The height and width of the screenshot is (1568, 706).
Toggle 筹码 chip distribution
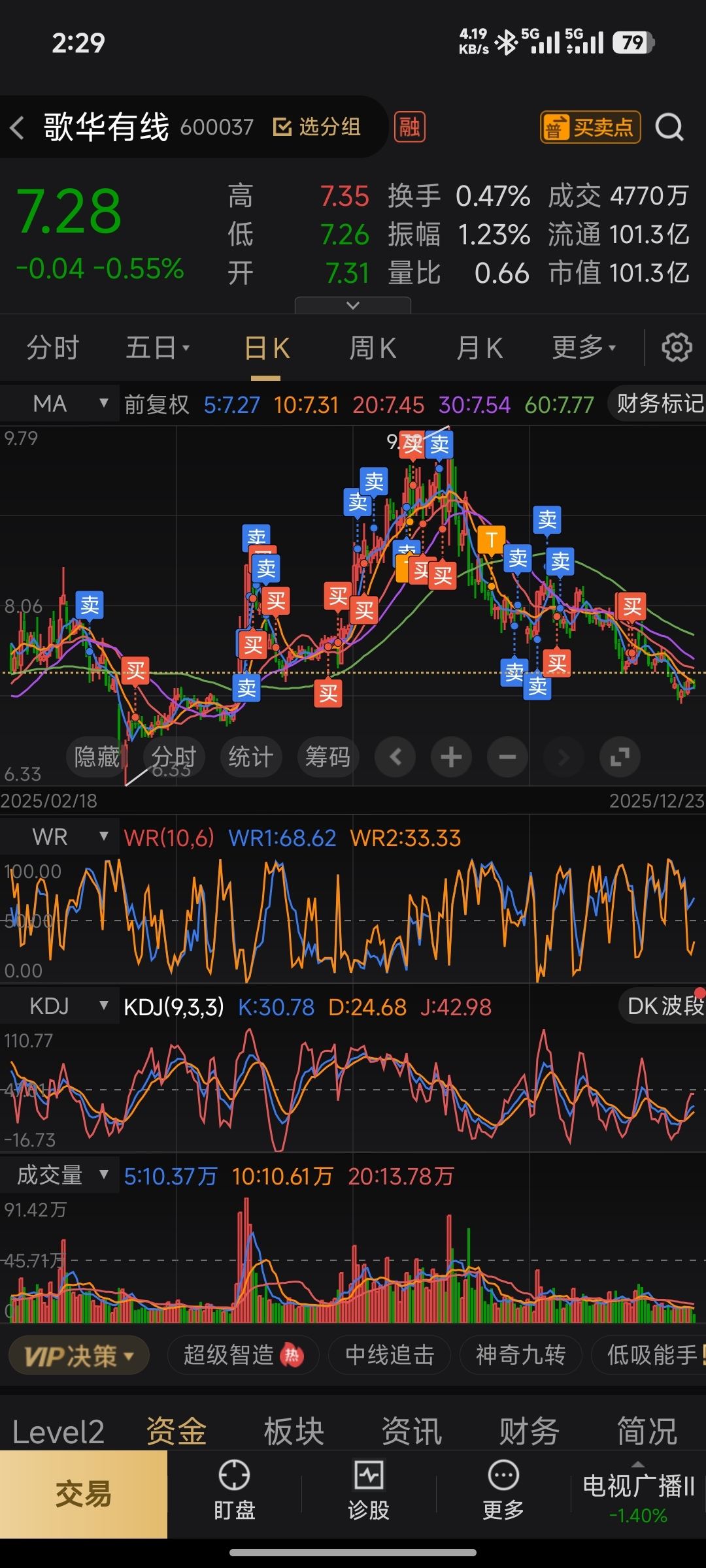(328, 757)
